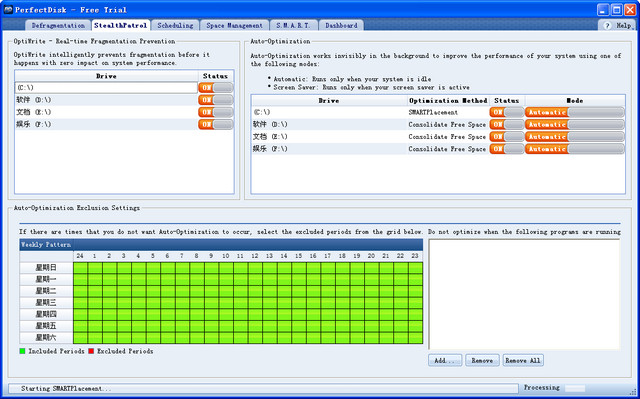Click the hour 12 column header
Viewport: 640px width, 399px height.
click(255, 256)
